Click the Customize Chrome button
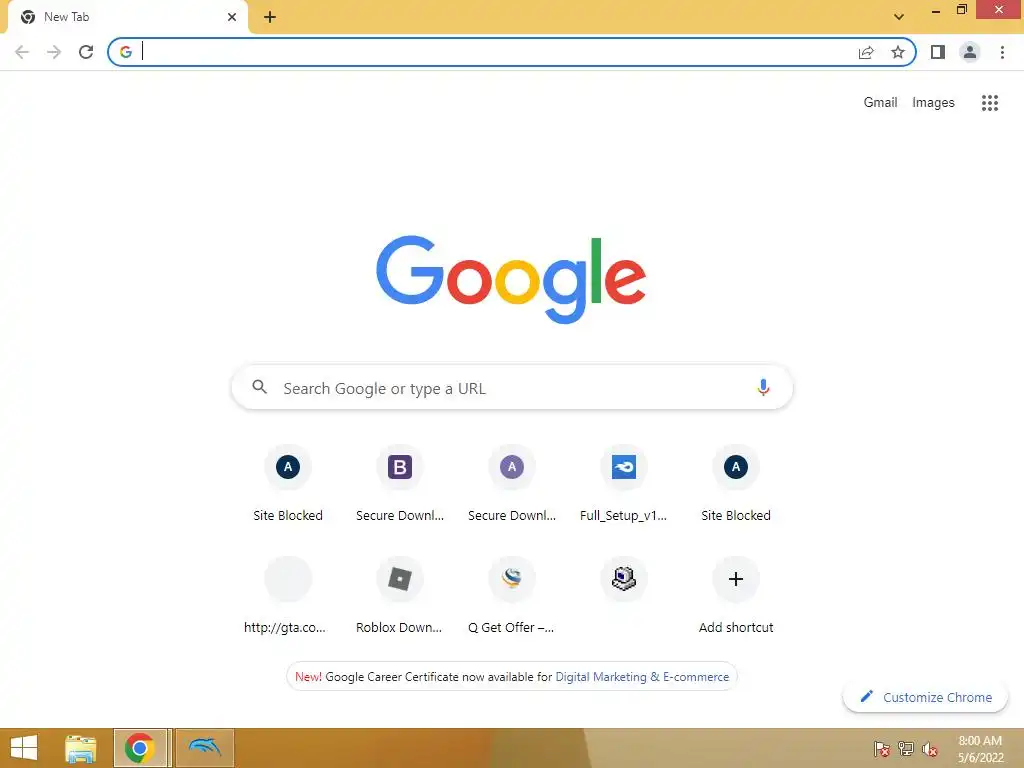 [925, 697]
